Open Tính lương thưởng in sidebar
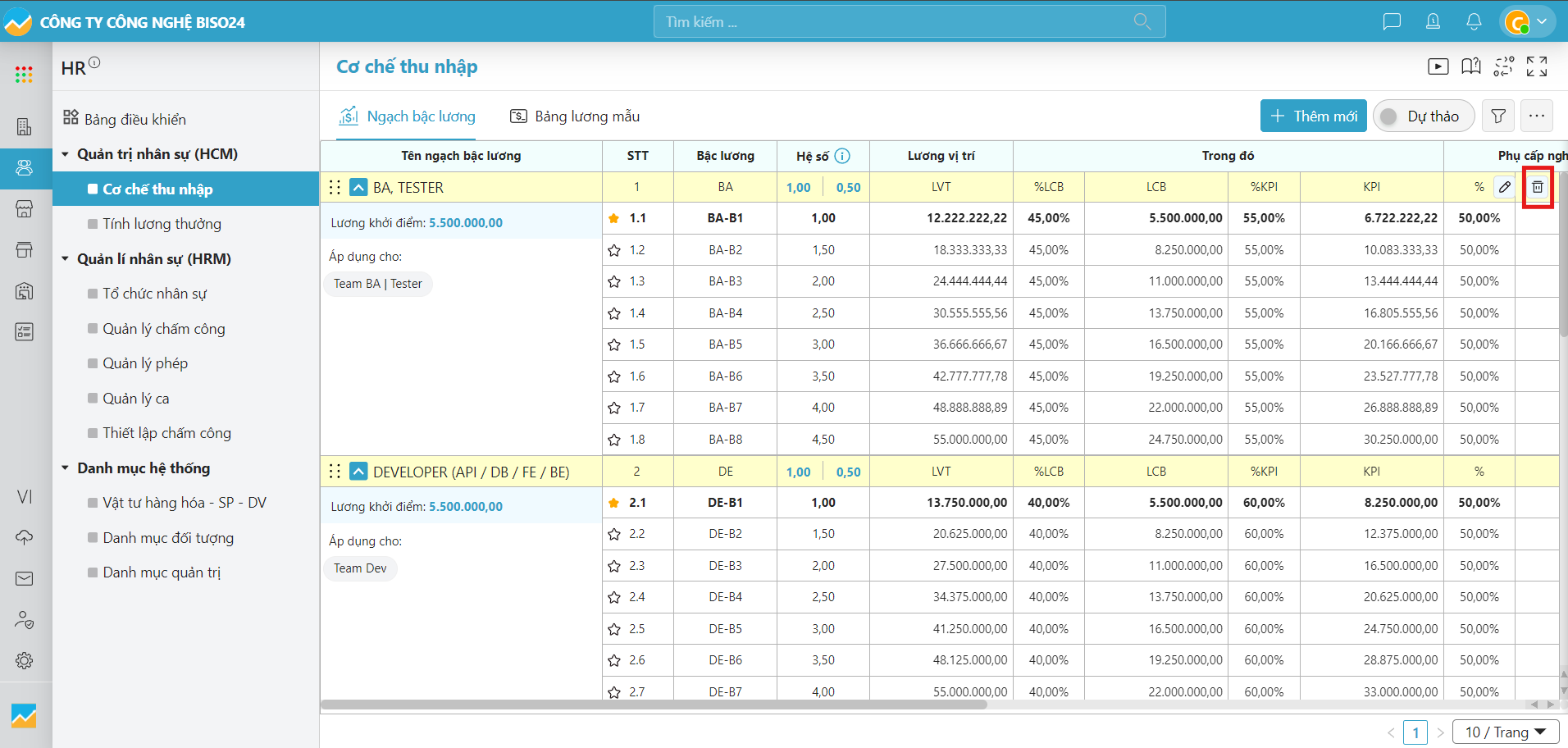This screenshot has width=1568, height=748. 162,224
